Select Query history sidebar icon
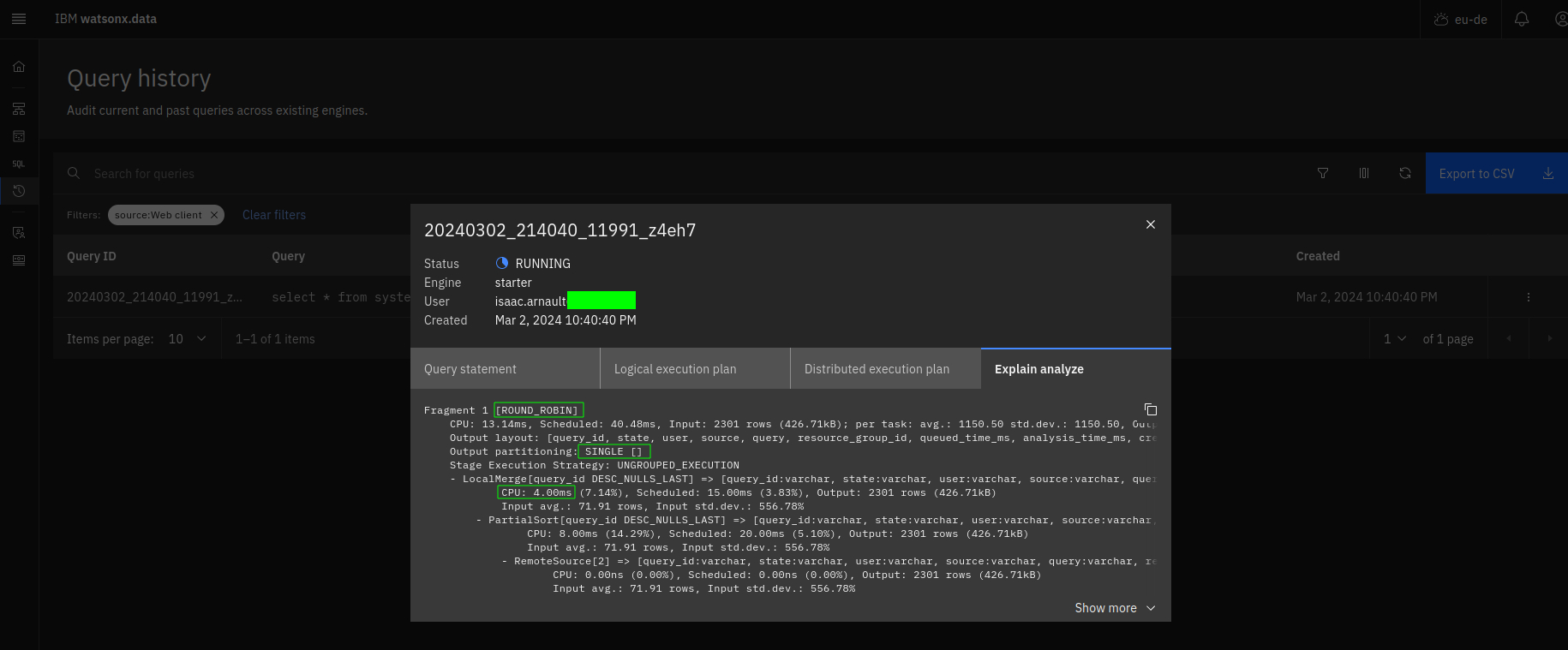The height and width of the screenshot is (650, 1568). [19, 191]
